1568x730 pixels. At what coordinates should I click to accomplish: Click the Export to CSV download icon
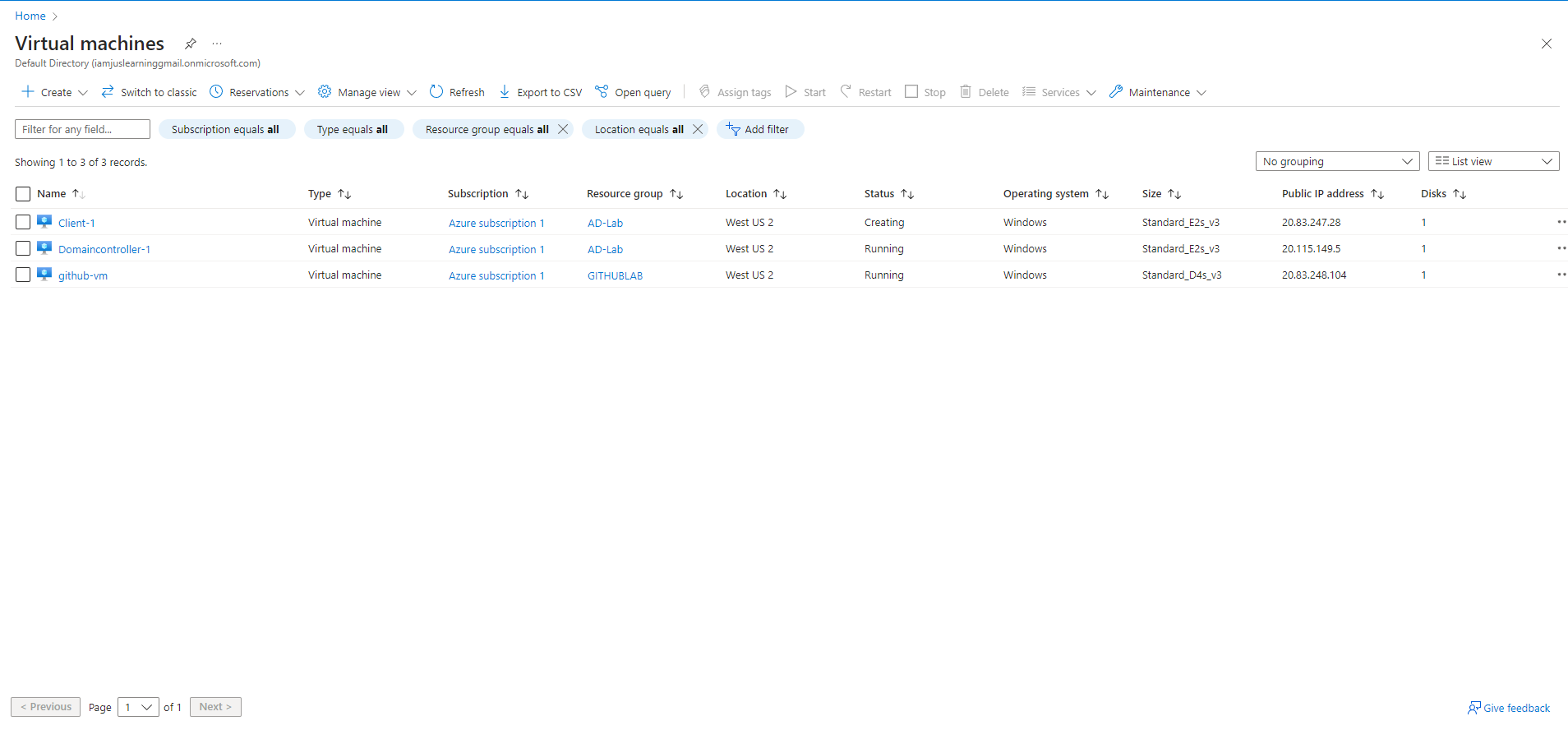point(505,92)
